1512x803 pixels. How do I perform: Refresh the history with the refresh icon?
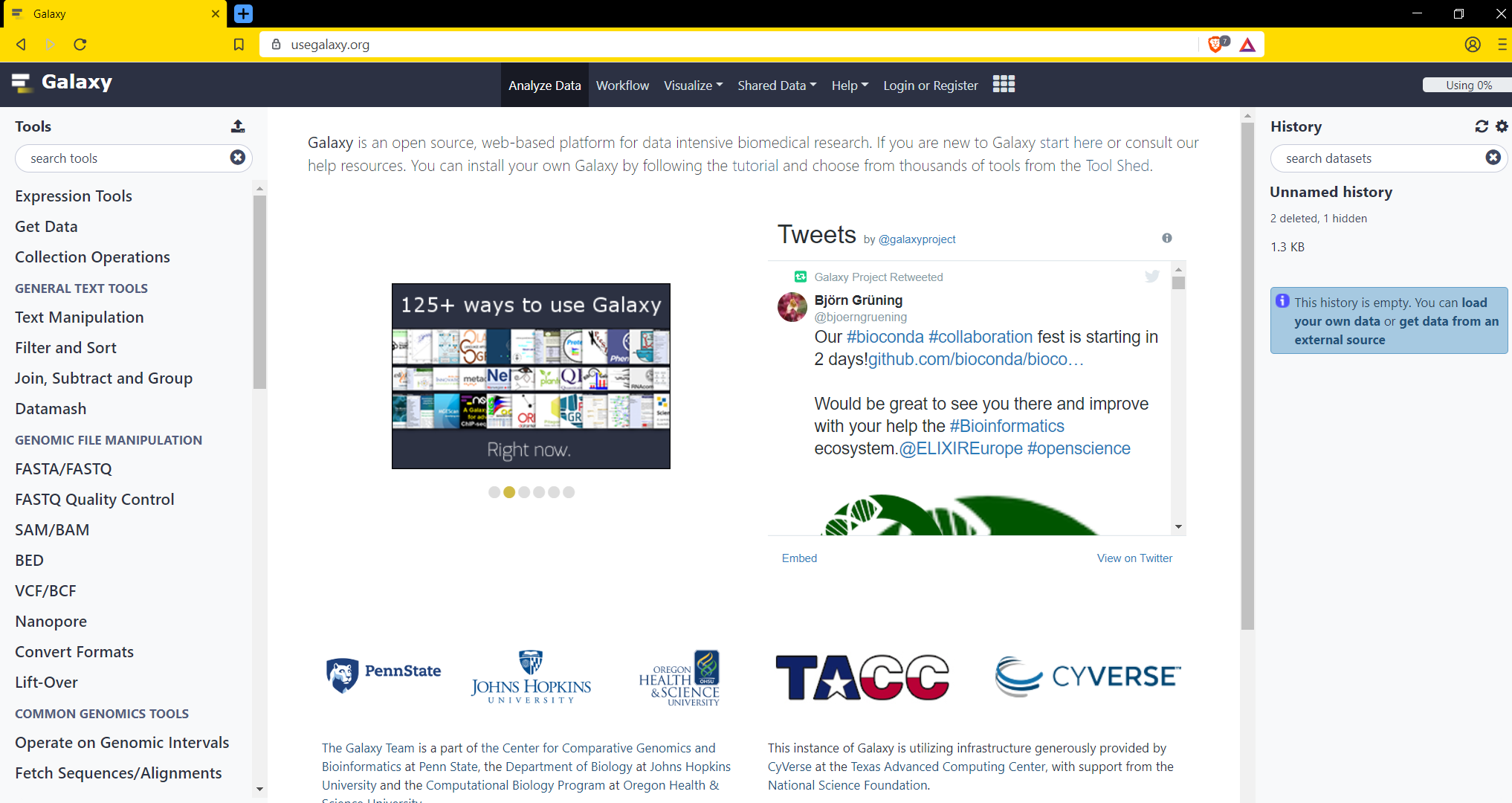(1482, 126)
